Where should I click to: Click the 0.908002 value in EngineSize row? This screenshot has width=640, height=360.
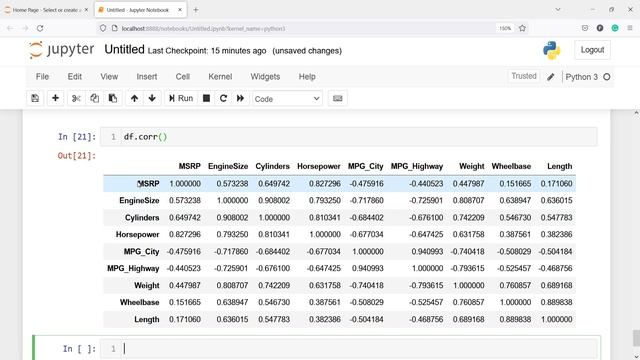[274, 200]
